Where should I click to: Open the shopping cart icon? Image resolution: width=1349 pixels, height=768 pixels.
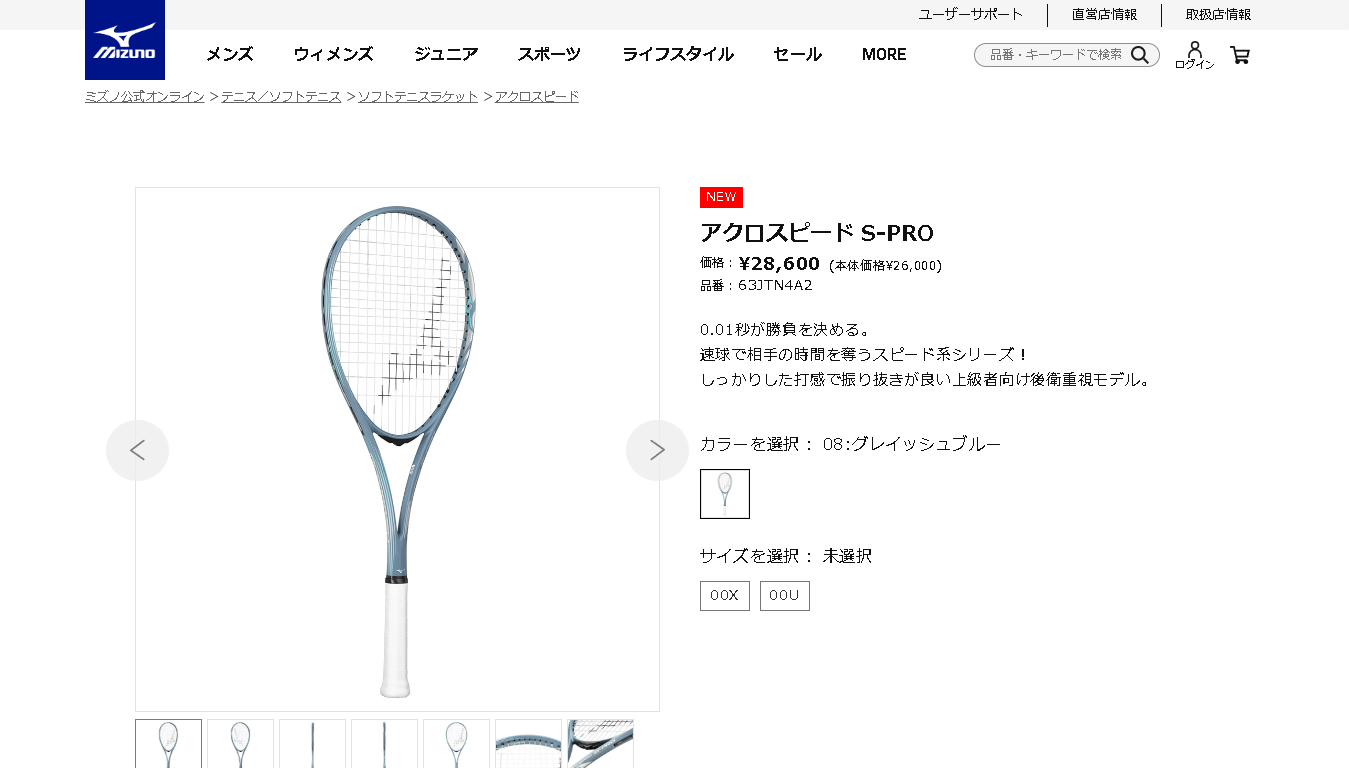coord(1240,55)
